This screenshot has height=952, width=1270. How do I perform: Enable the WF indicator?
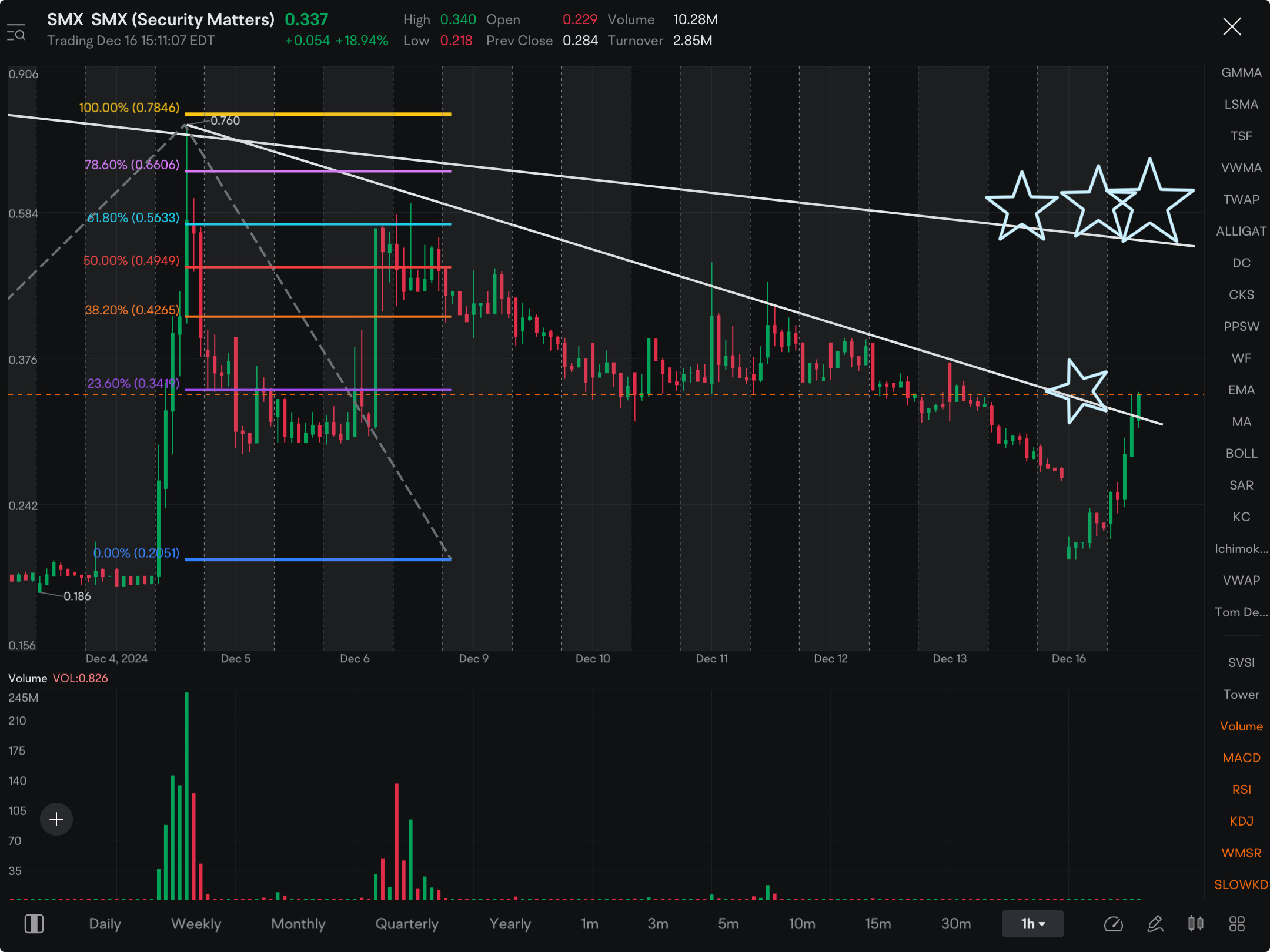pos(1241,358)
